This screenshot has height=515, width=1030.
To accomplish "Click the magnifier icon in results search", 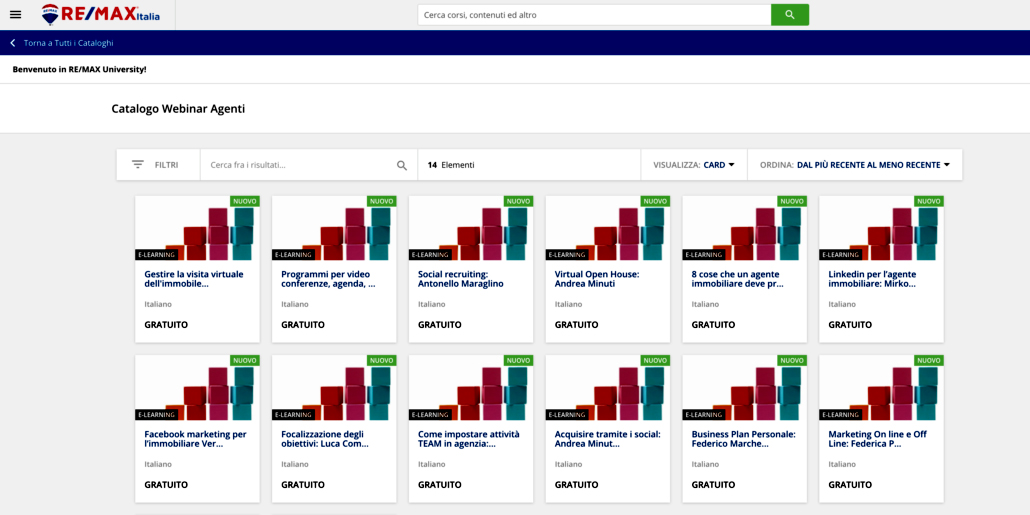I will (402, 166).
